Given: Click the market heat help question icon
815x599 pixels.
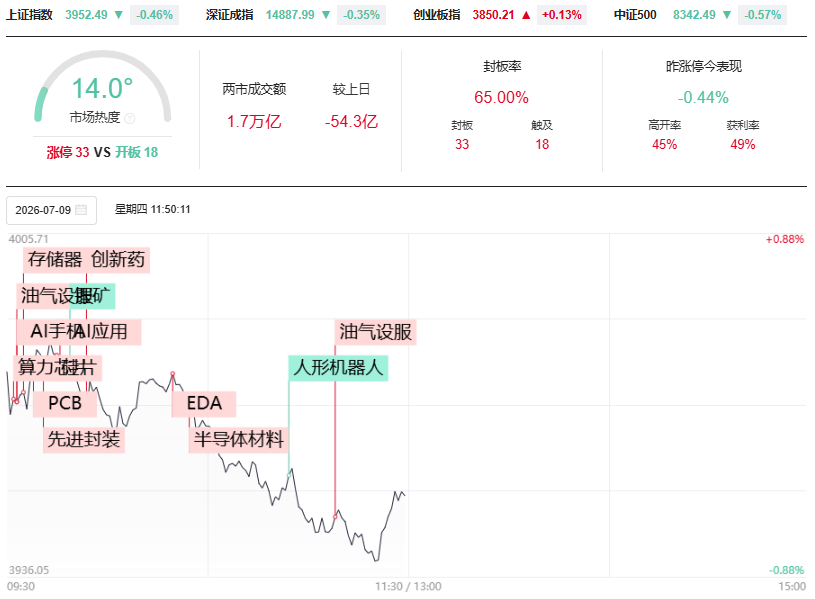Looking at the screenshot, I should point(130,119).
